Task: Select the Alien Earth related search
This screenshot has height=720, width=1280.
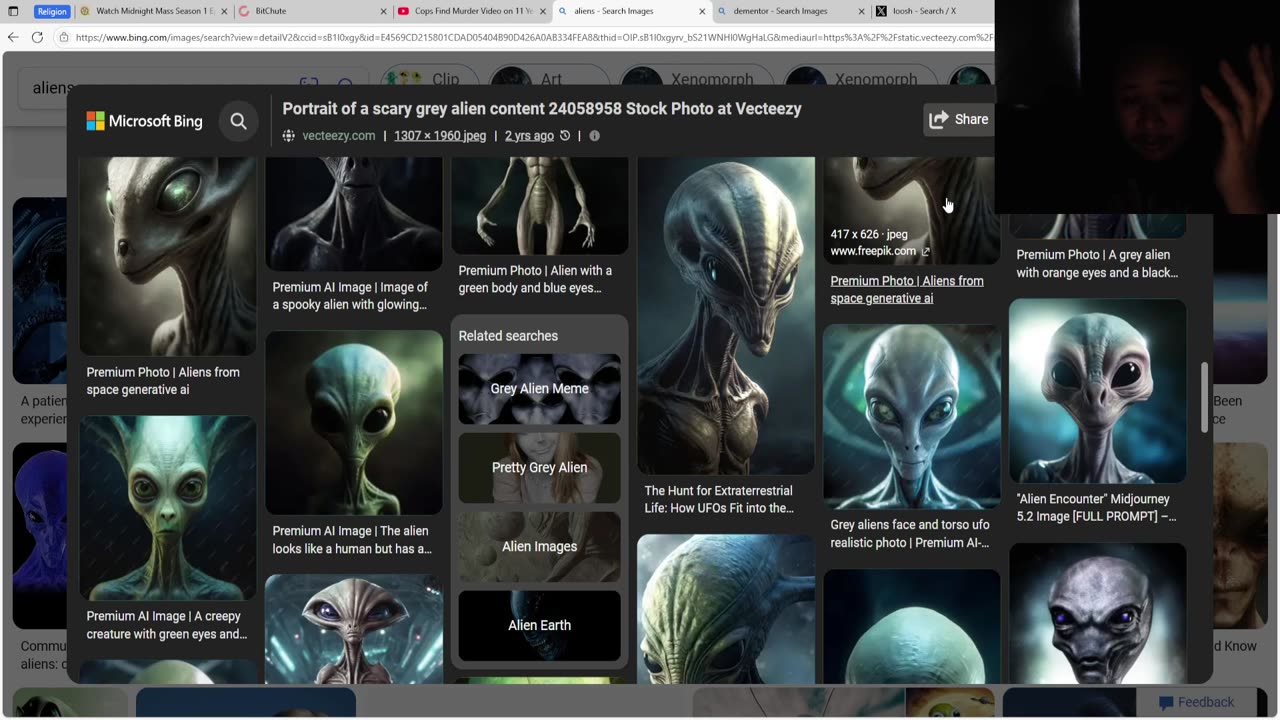Action: 539,626
